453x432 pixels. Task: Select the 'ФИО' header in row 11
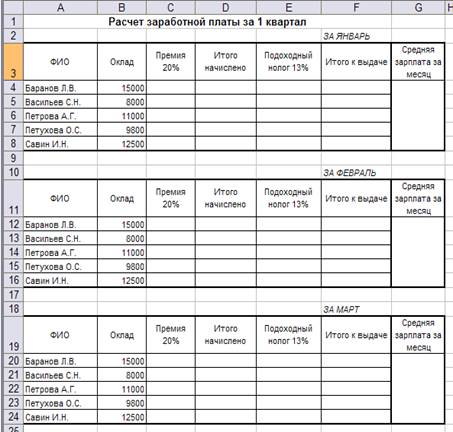click(x=60, y=198)
